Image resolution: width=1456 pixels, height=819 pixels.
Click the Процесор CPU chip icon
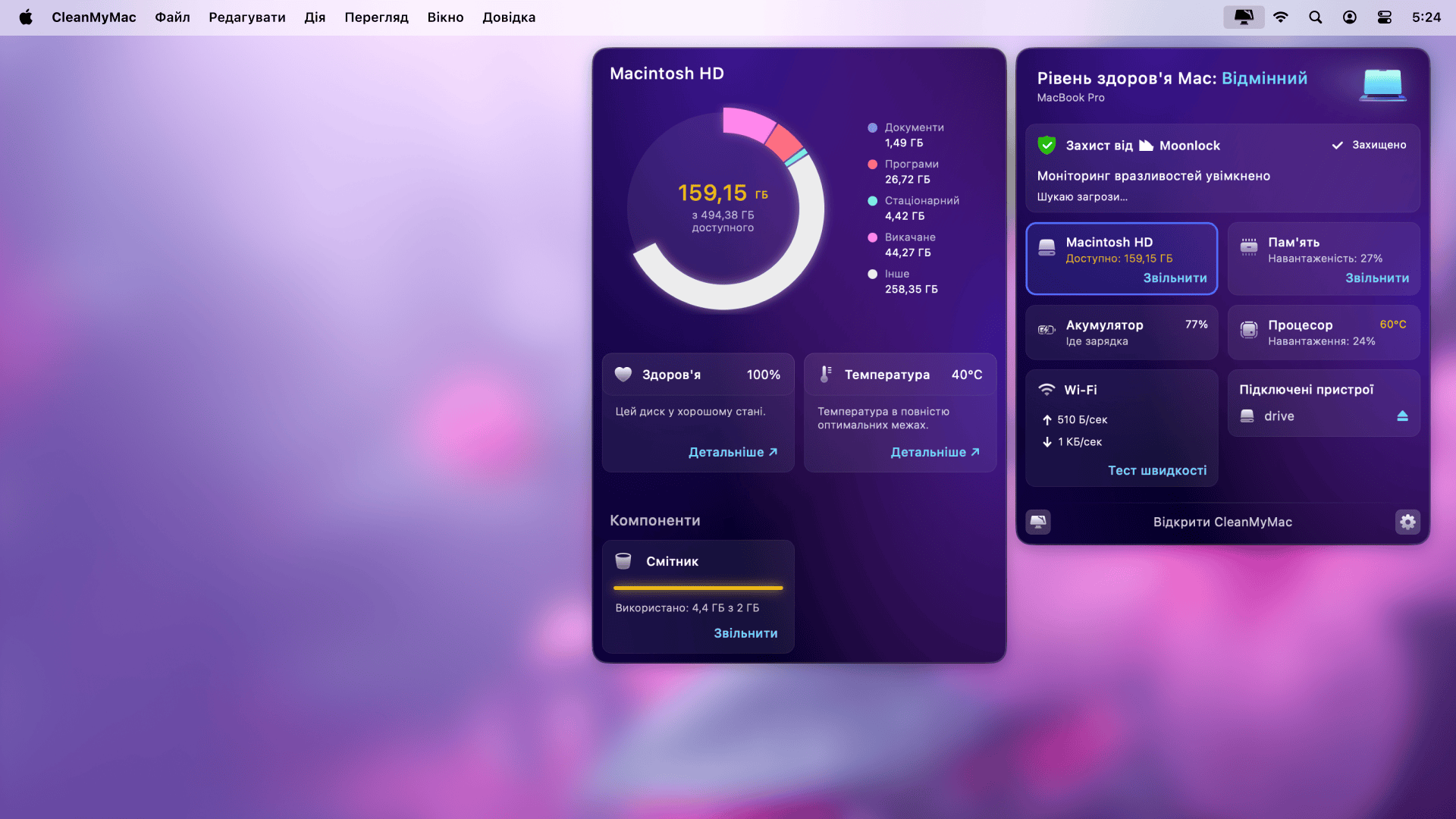[1249, 329]
